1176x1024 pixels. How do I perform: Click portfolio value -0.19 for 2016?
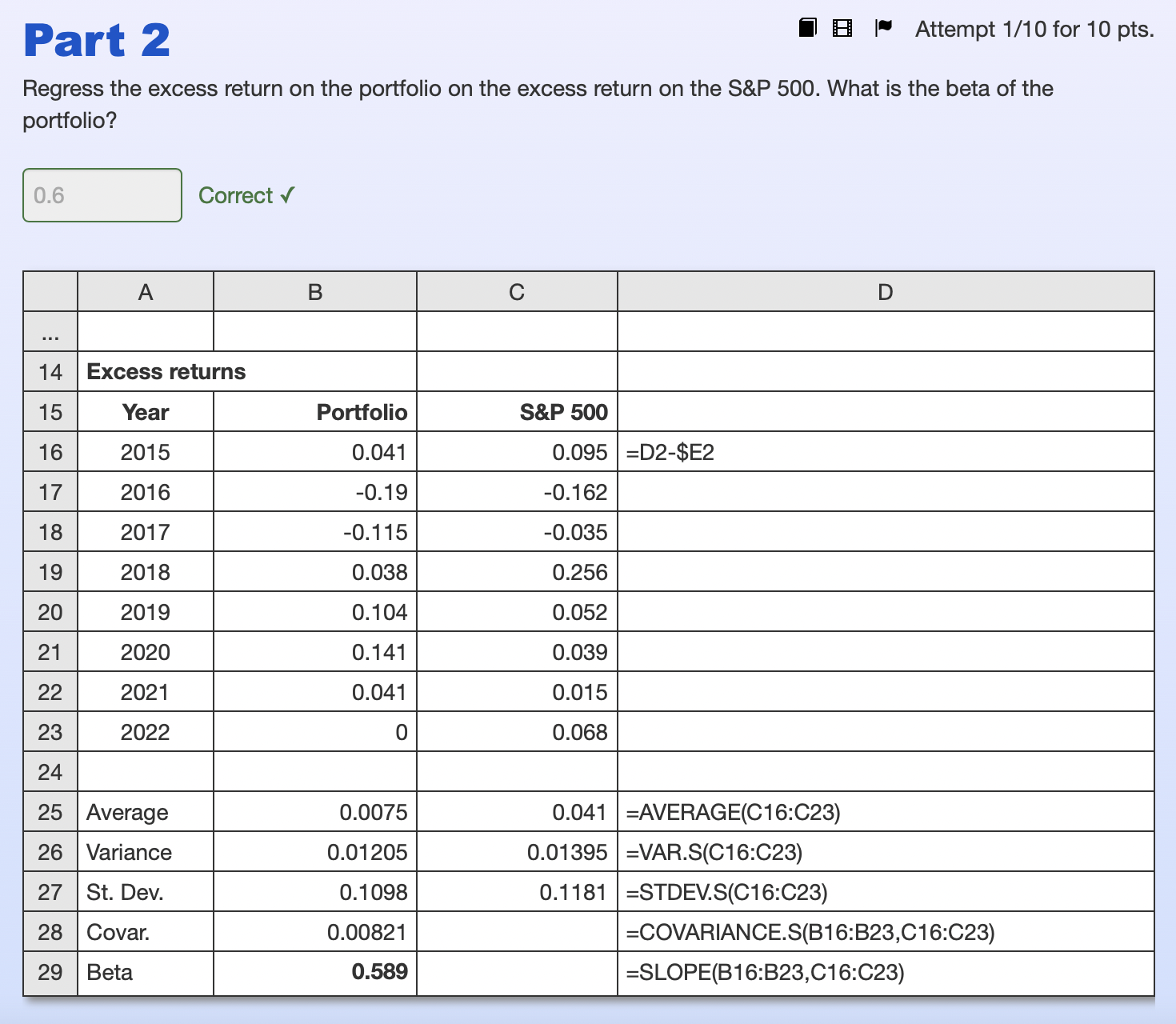(x=315, y=492)
